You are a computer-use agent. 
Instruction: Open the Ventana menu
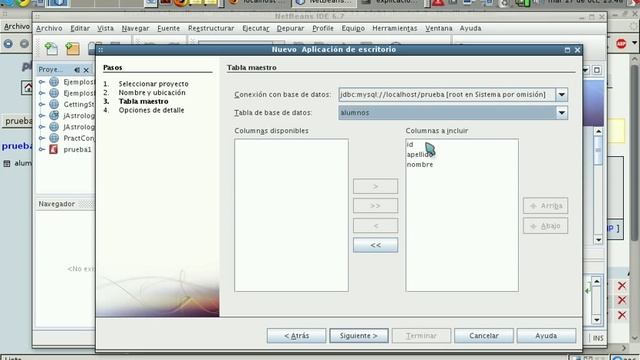[438, 28]
